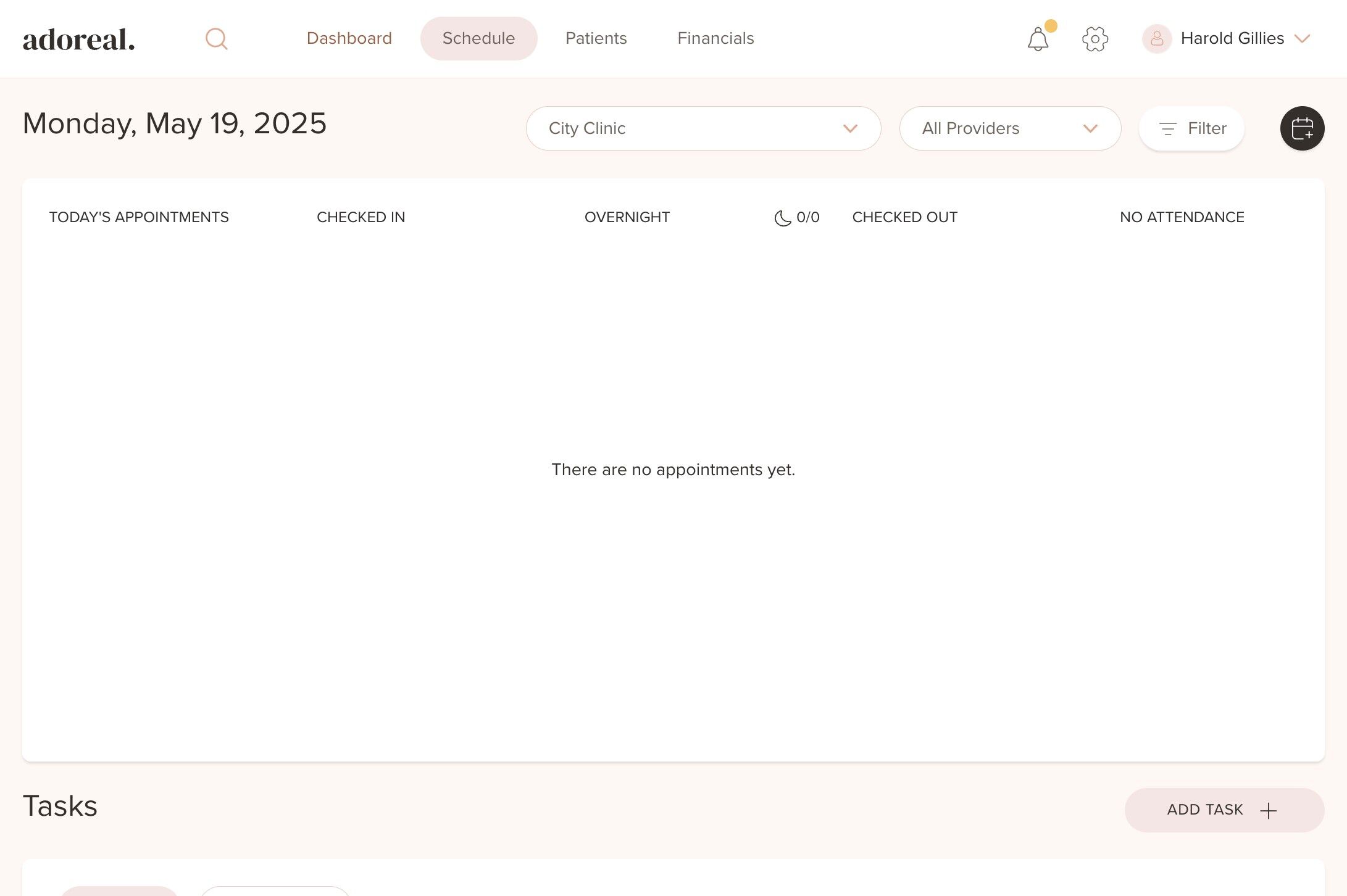Click the overnight moon icon
Screen dimensions: 1347x896
point(782,218)
